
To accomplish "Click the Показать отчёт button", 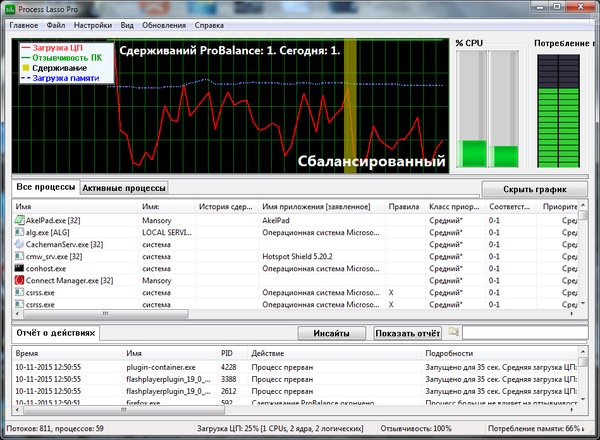I will pos(408,333).
